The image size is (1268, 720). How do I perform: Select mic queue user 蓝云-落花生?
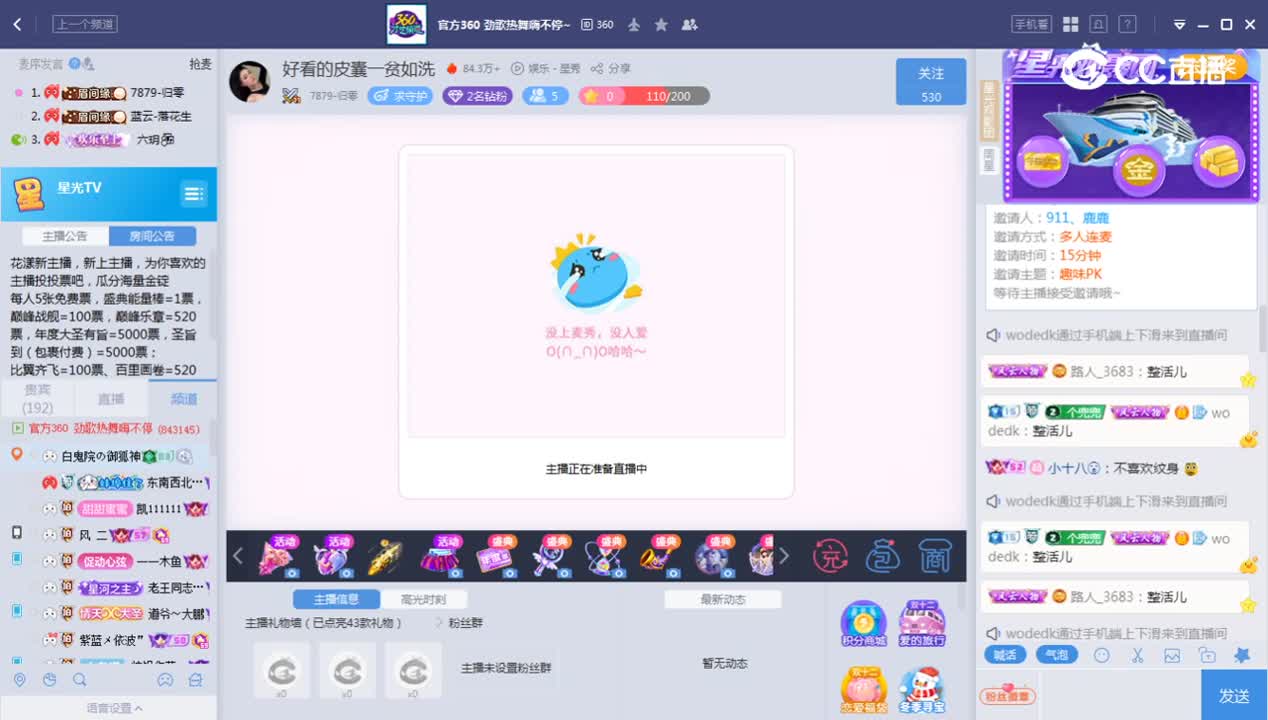160,116
